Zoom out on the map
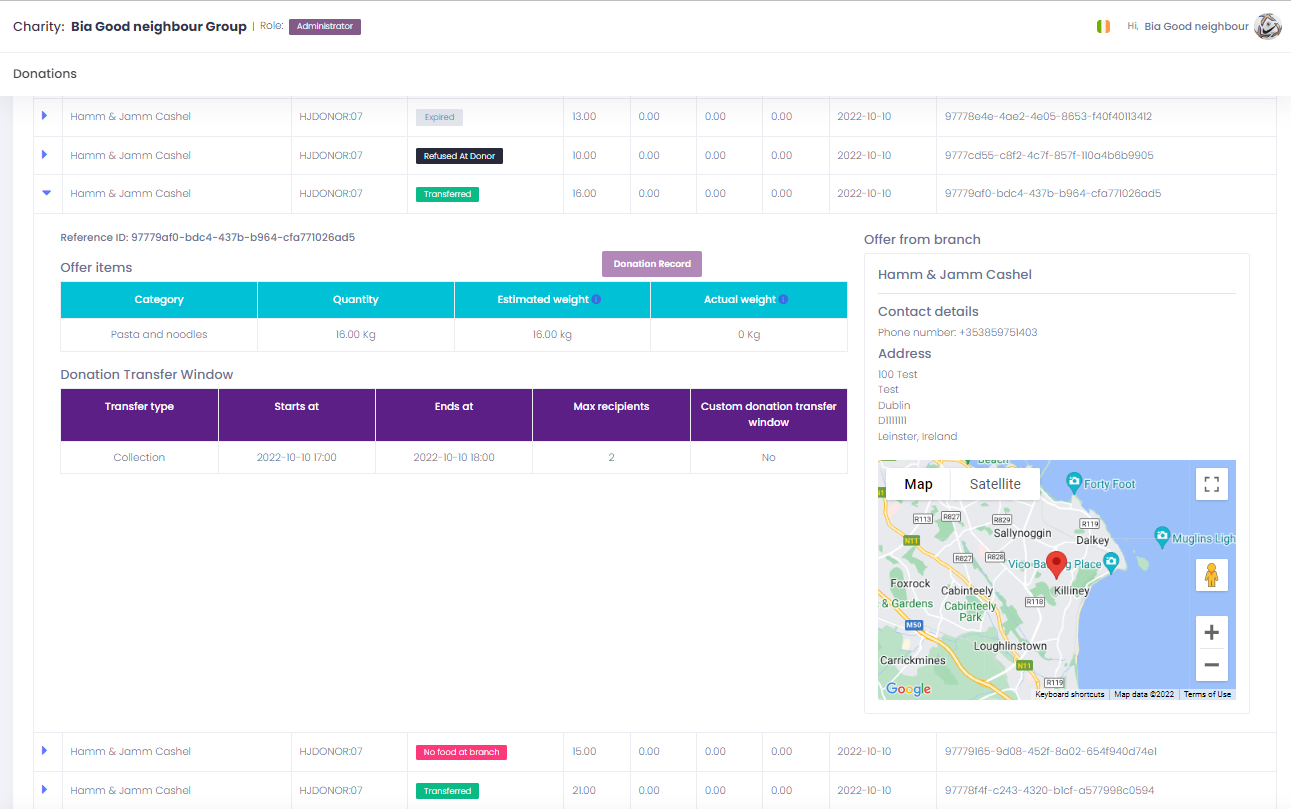 pos(1212,665)
